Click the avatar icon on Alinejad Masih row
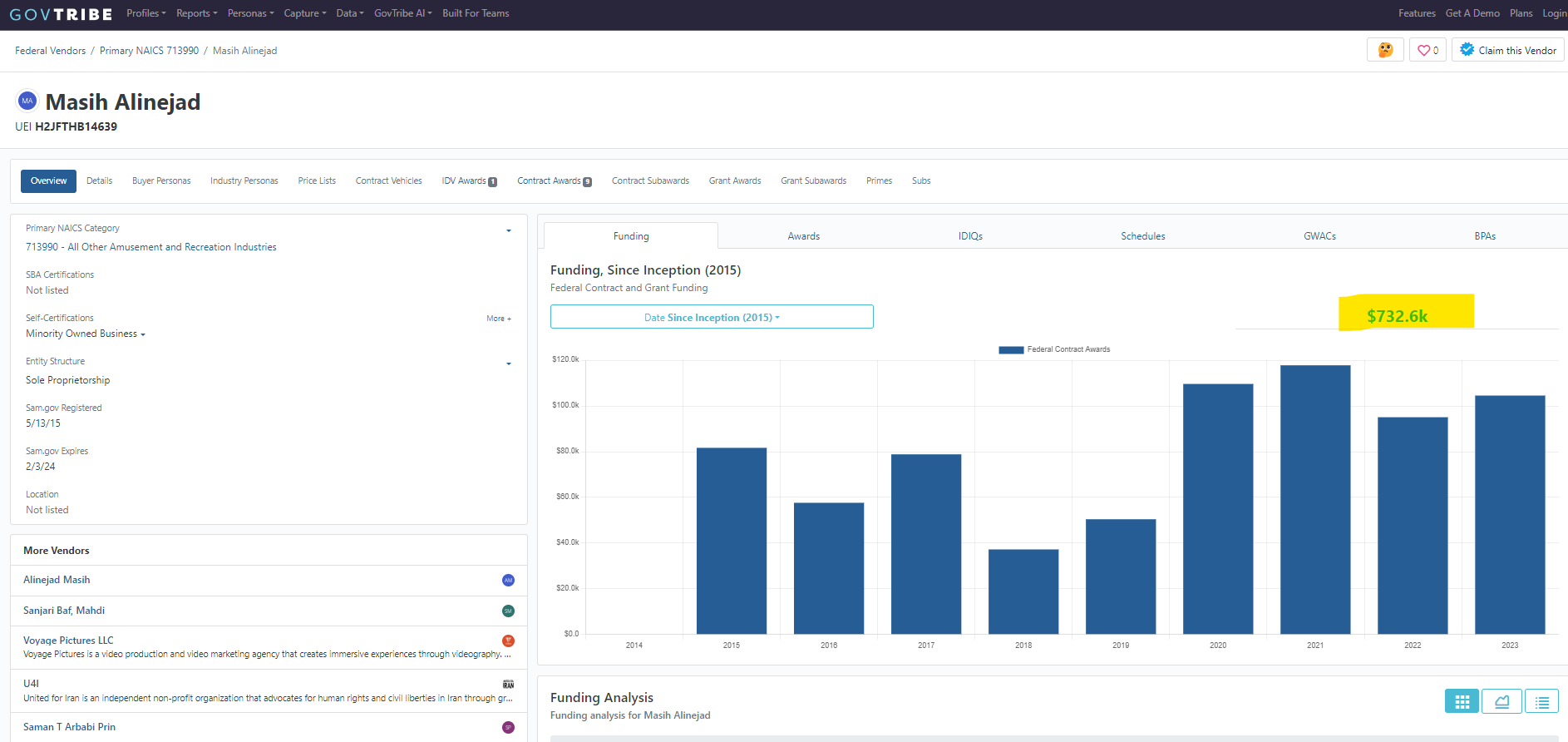The width and height of the screenshot is (1568, 742). click(x=508, y=581)
